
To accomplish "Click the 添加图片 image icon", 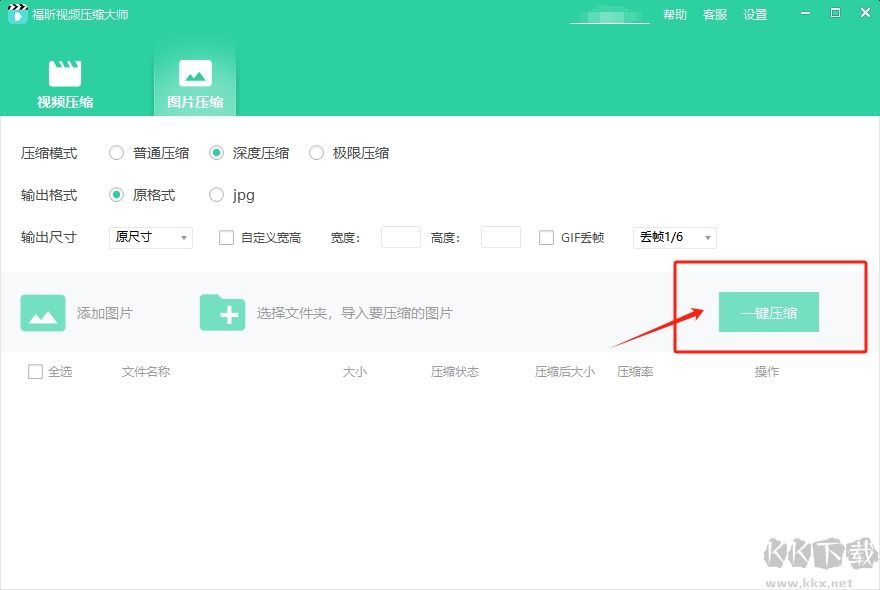I will [43, 313].
